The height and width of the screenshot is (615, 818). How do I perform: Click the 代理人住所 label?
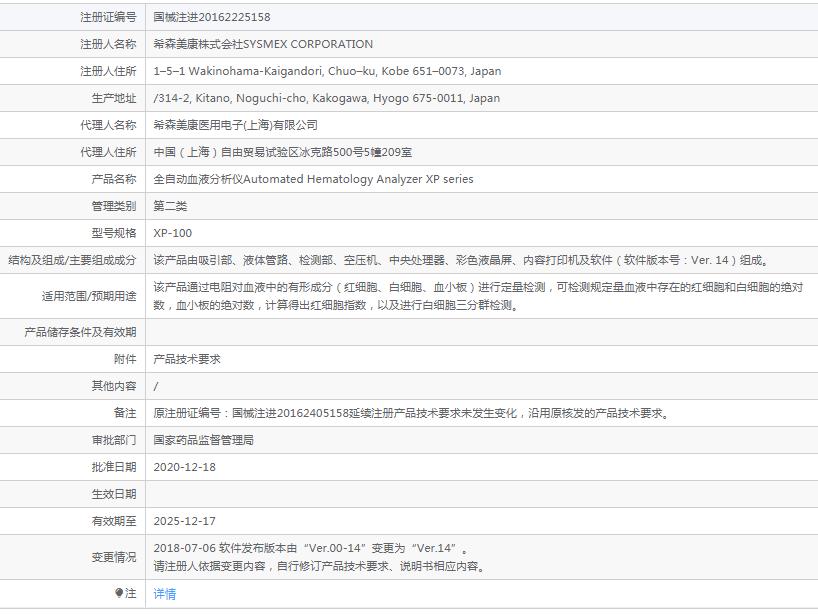click(x=108, y=152)
